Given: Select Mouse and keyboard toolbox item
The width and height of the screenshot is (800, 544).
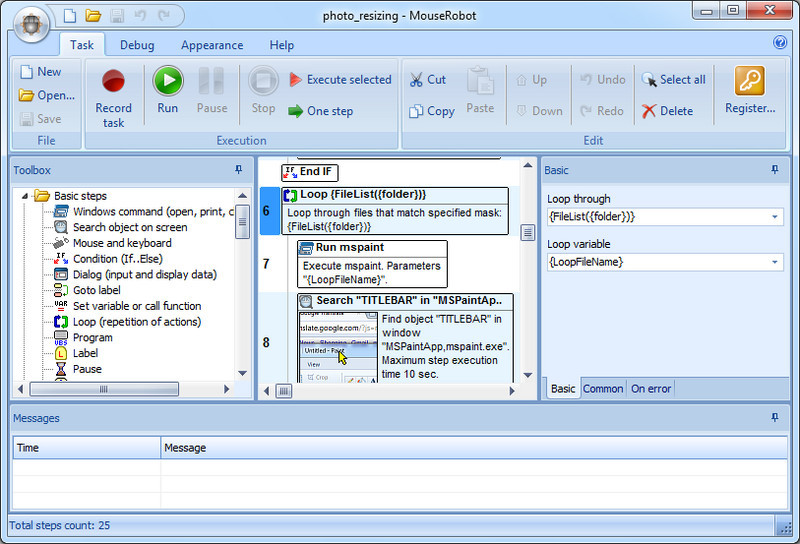Looking at the screenshot, I should coord(122,243).
